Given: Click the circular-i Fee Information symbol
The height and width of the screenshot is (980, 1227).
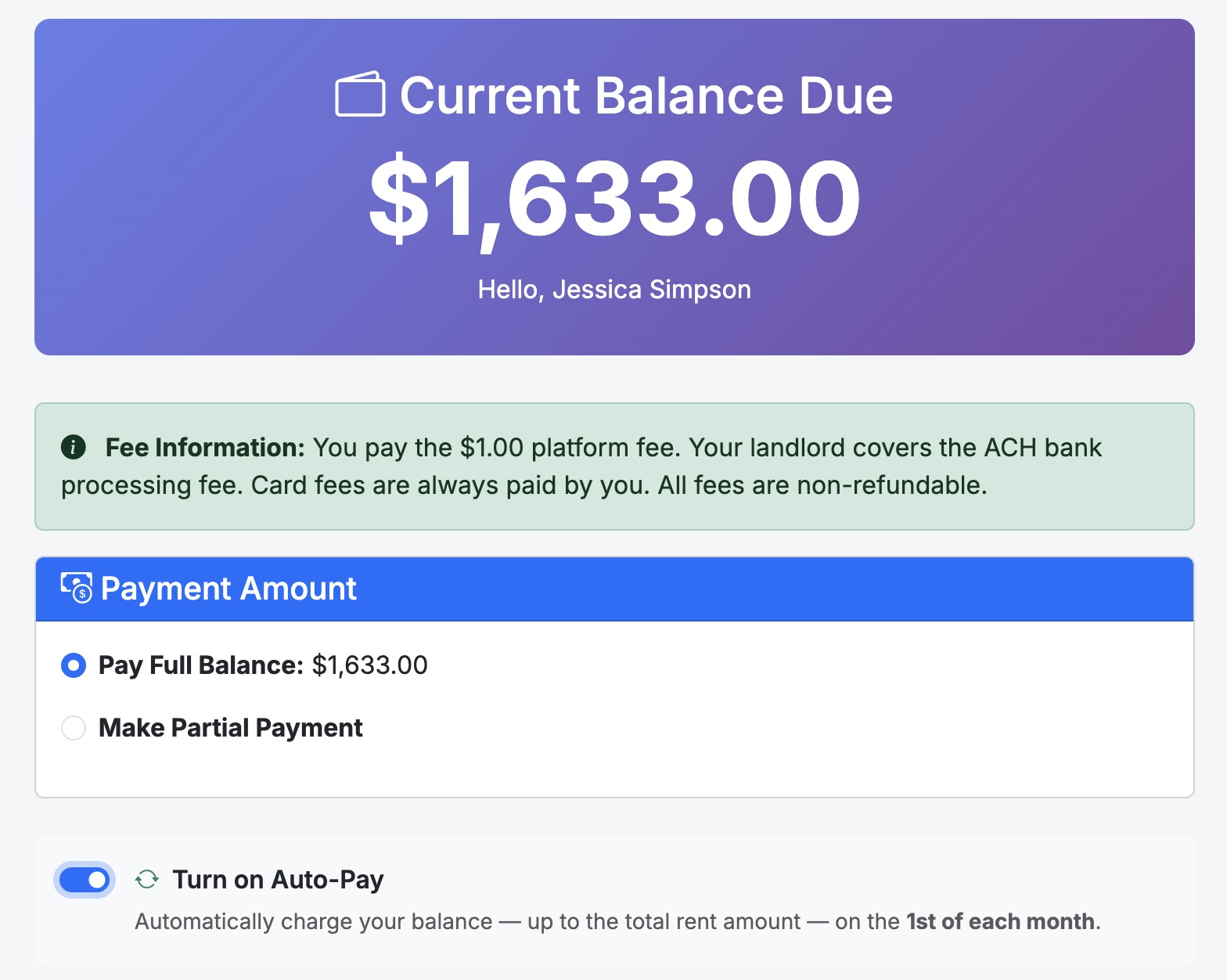Looking at the screenshot, I should pyautogui.click(x=73, y=447).
